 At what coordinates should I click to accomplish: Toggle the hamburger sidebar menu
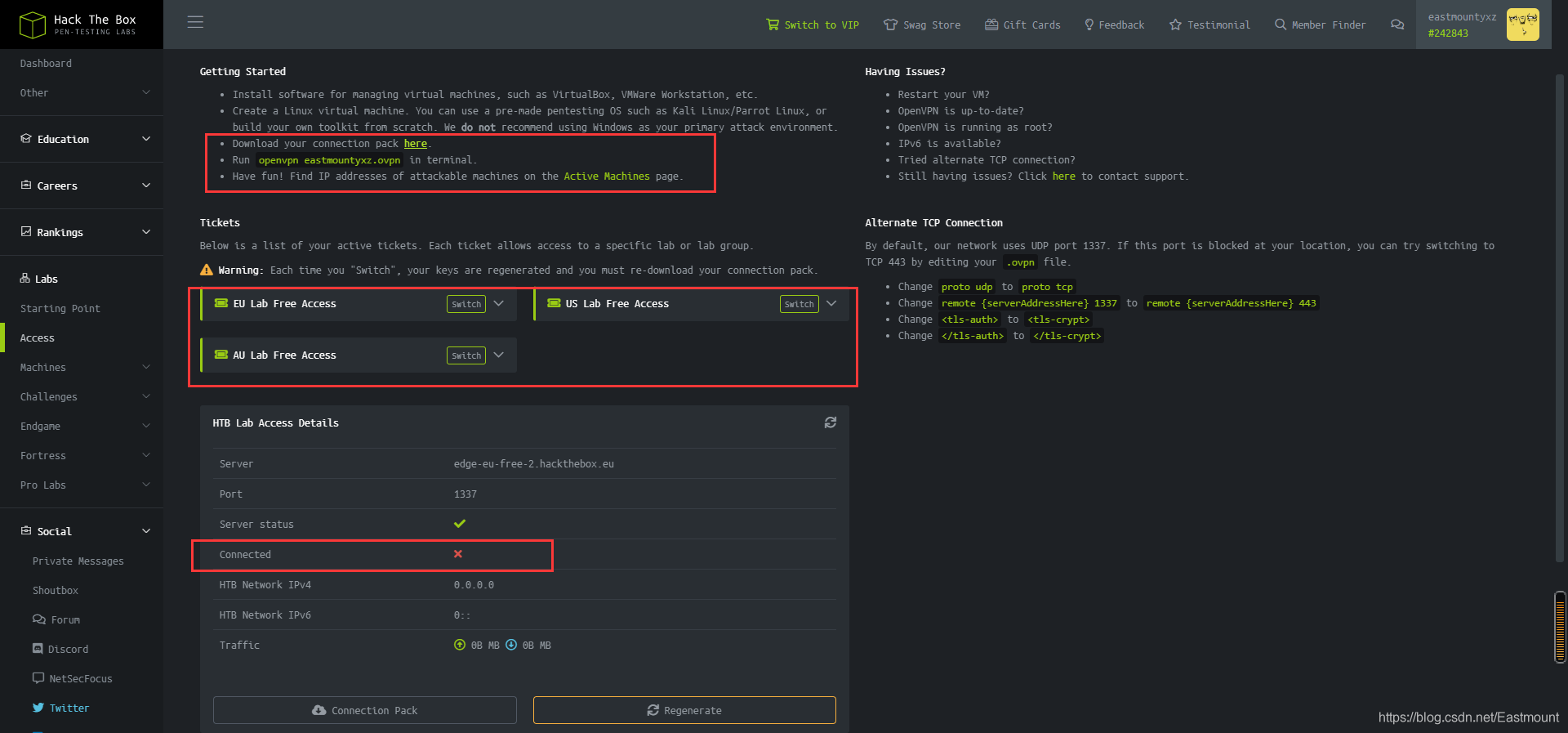(x=195, y=22)
